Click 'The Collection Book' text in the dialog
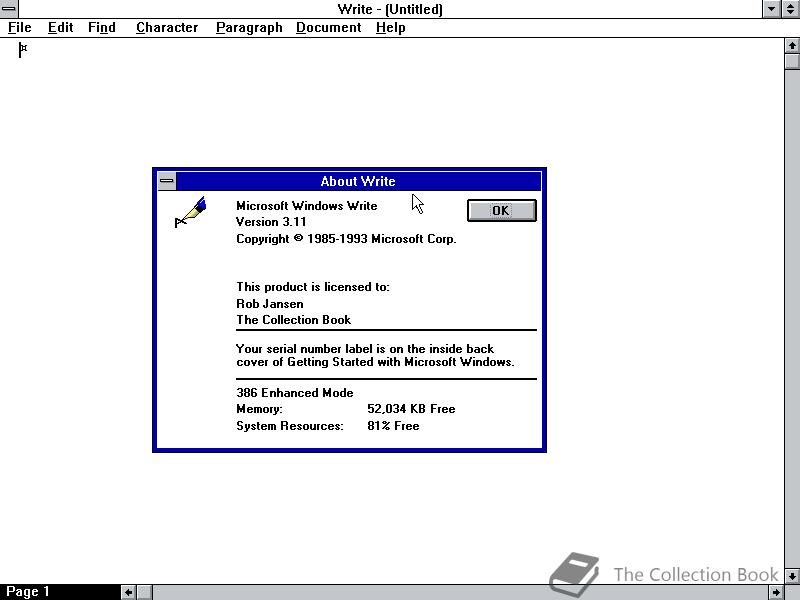This screenshot has width=800, height=600. tap(293, 320)
